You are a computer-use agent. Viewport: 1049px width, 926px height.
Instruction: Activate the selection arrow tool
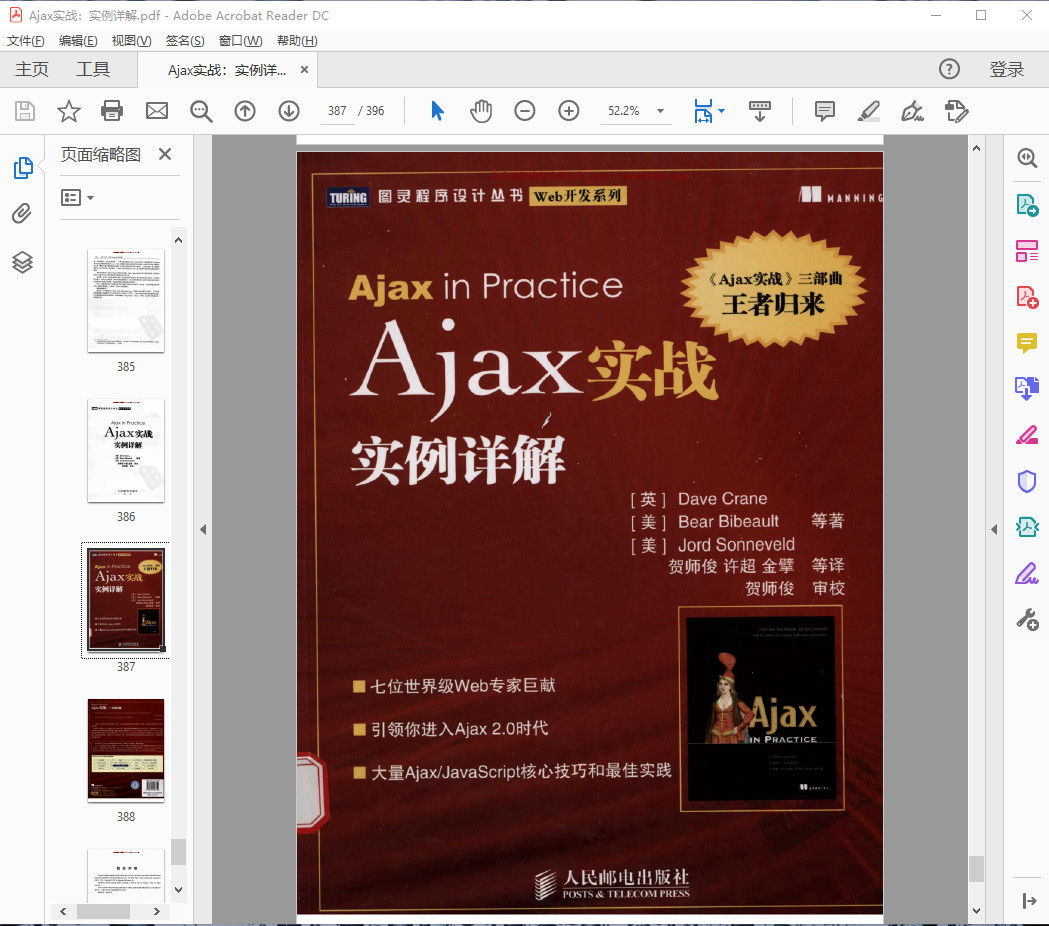coord(437,111)
